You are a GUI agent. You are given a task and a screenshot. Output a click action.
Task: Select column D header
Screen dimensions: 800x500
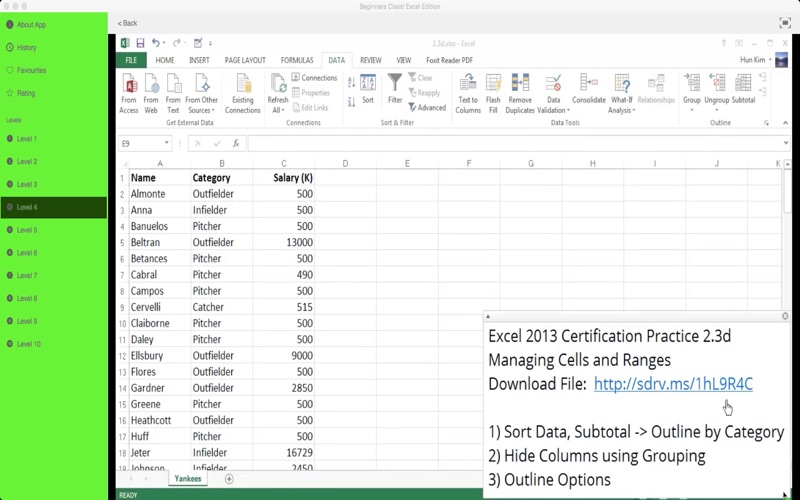coord(345,164)
